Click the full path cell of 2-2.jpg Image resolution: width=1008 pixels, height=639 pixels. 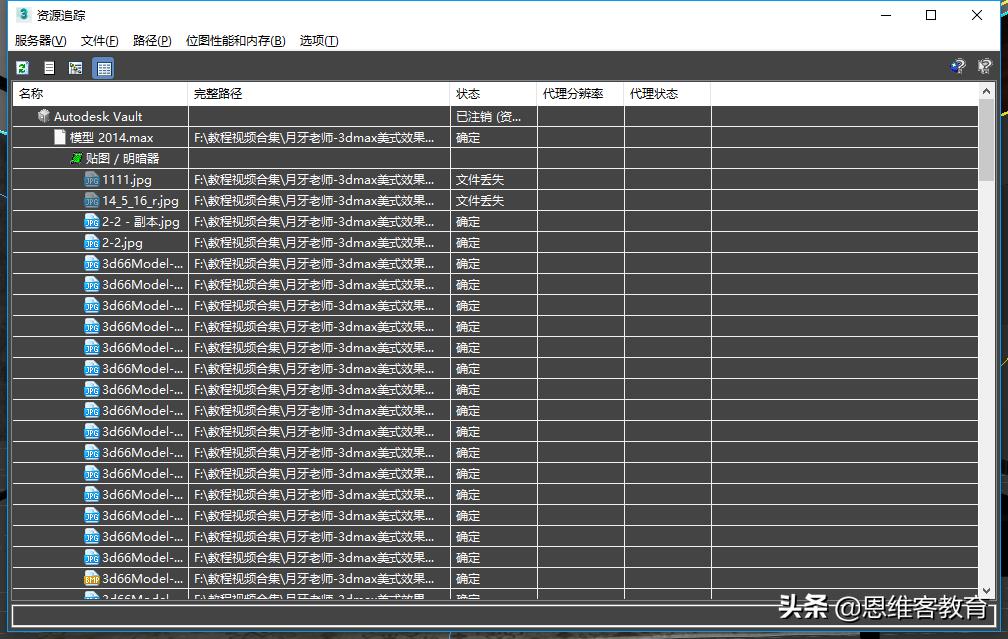tap(319, 242)
